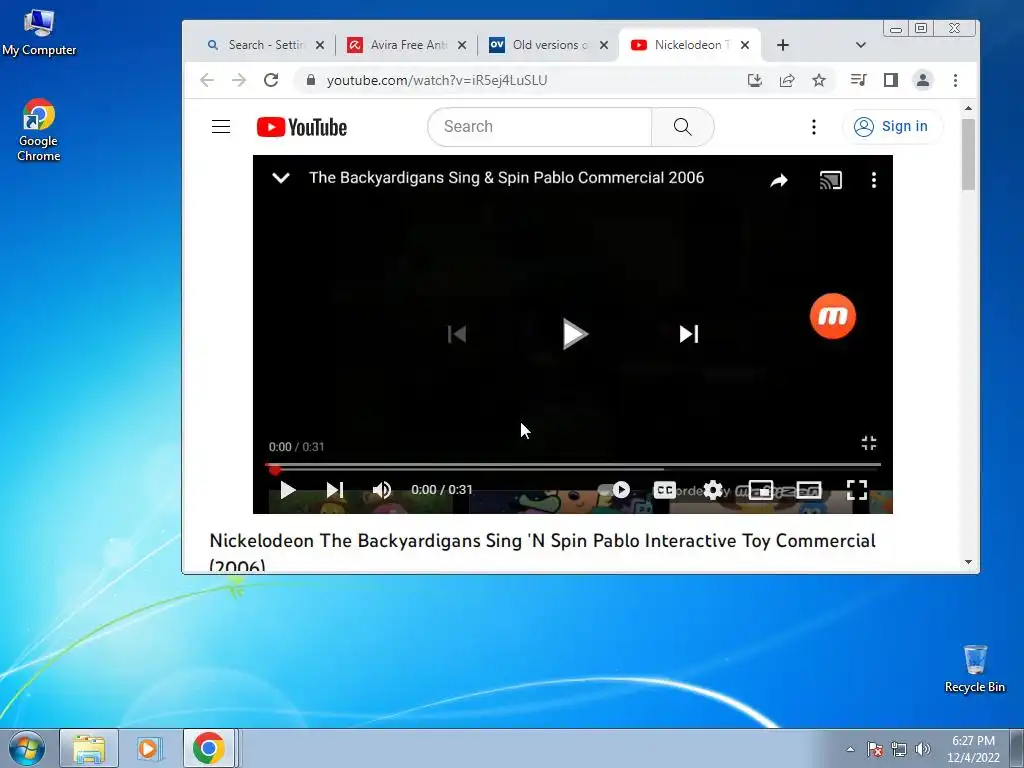Seek on the video progress bar
Screen dimensions: 1024x768
573,465
